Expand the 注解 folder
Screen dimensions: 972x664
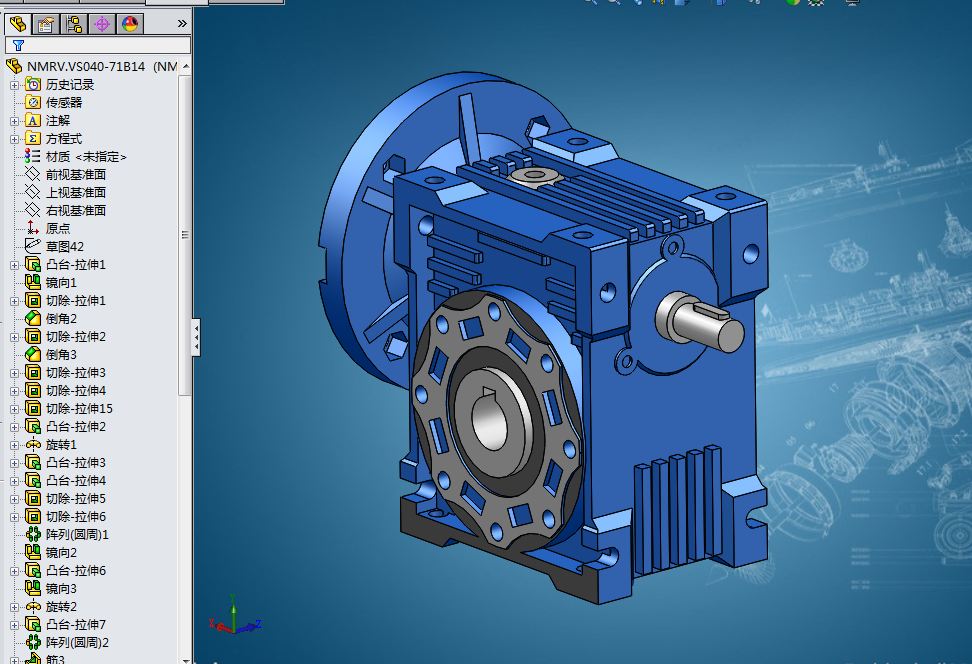[x=14, y=121]
